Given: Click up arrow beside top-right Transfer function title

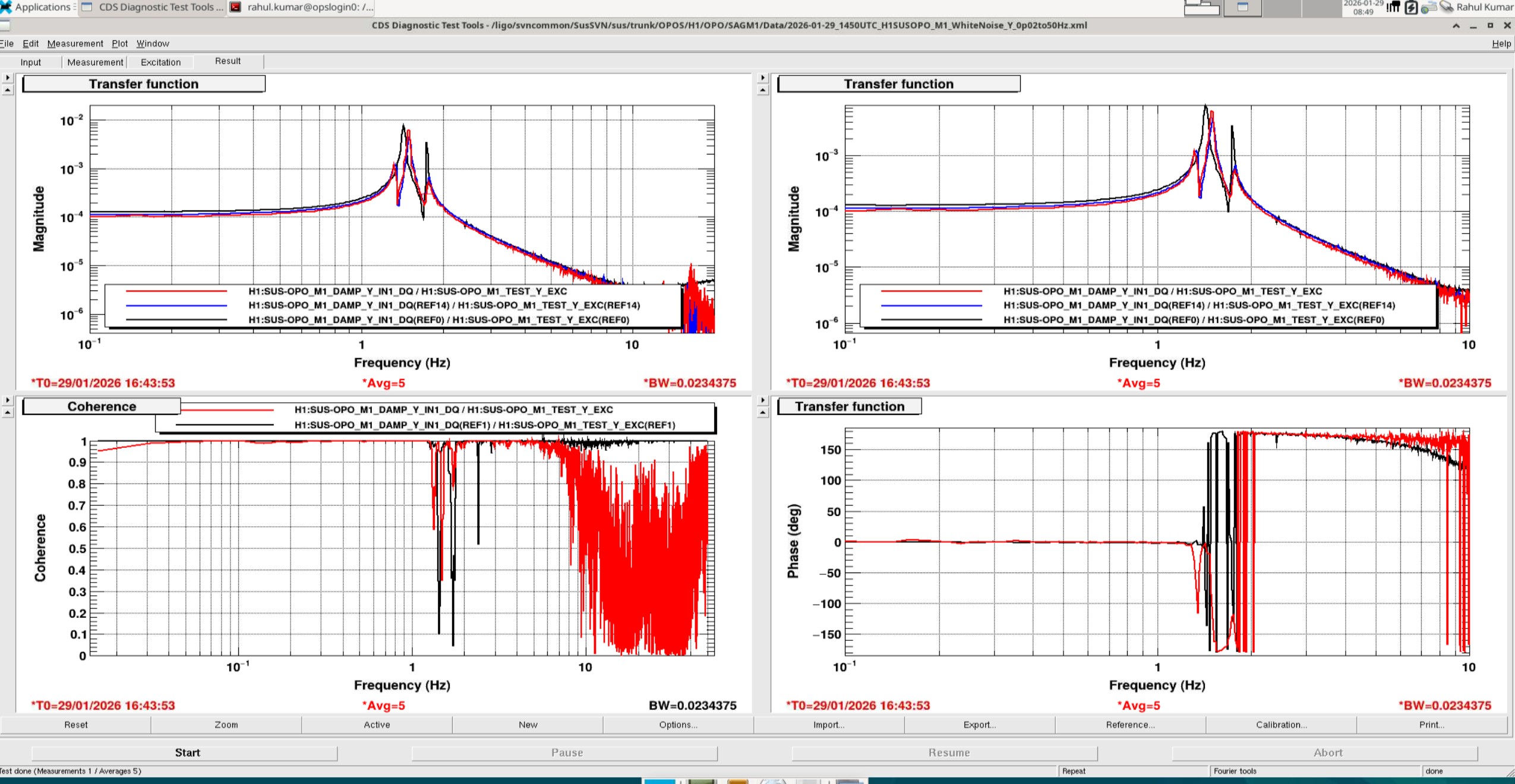Looking at the screenshot, I should (x=763, y=90).
